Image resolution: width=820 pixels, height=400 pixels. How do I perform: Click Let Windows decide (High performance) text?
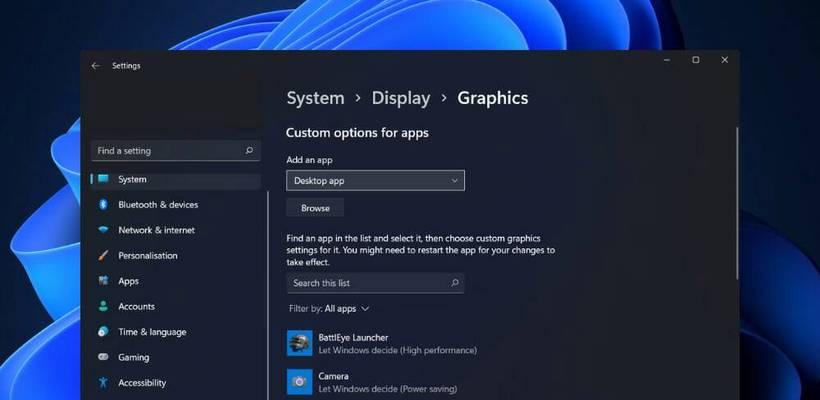coord(397,350)
